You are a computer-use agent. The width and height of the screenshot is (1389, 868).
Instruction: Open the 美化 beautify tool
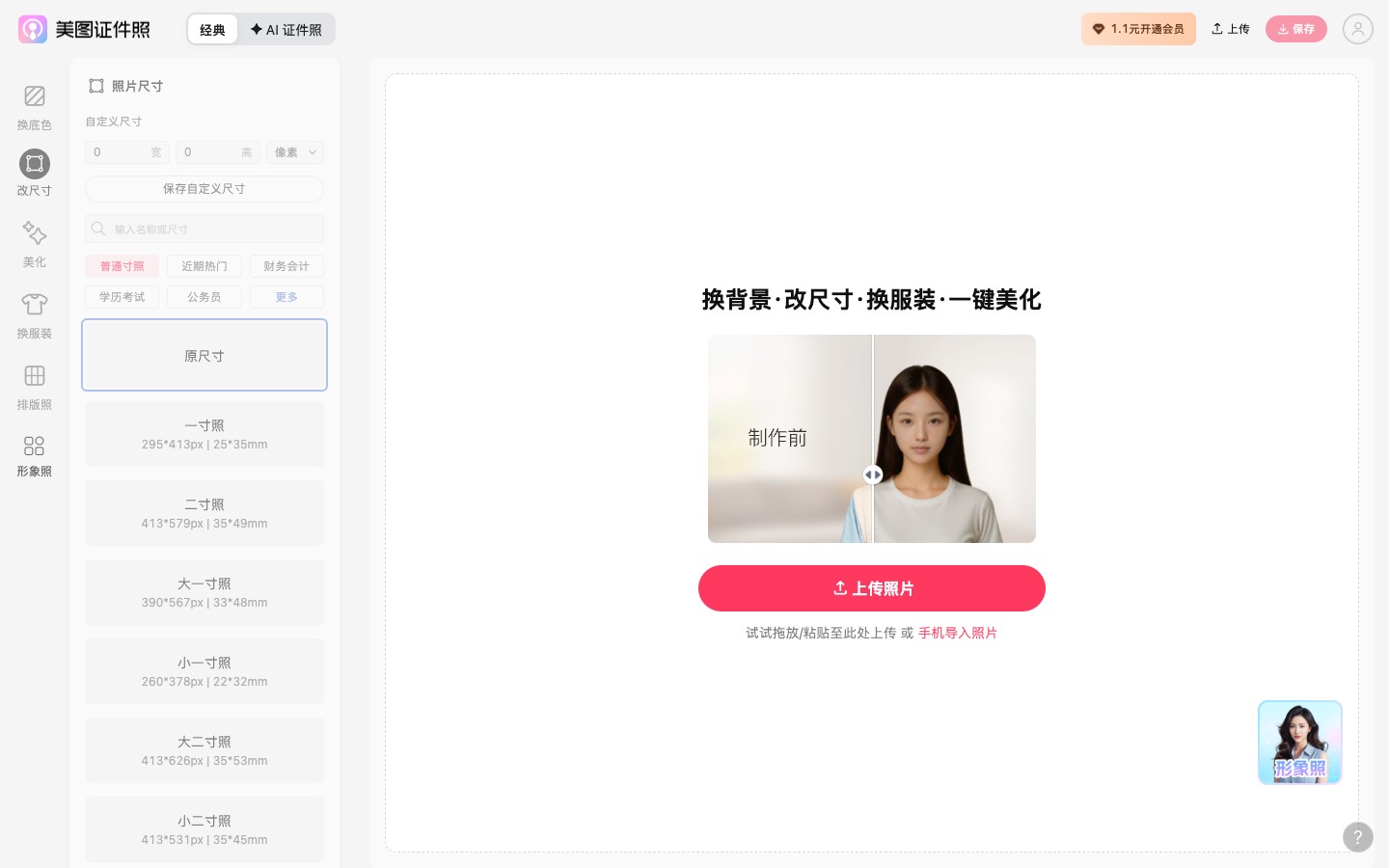(x=35, y=244)
